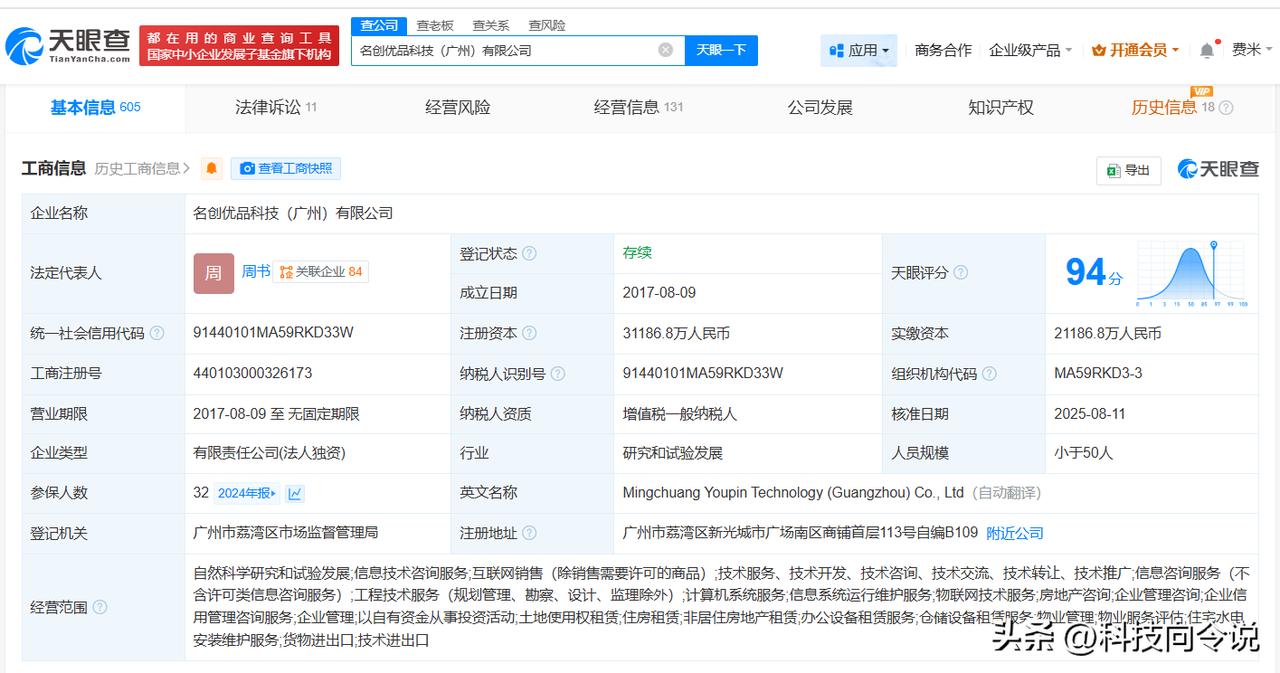Open the 知识产权 tab
Viewport: 1280px width, 673px height.
pyautogui.click(x=1001, y=108)
